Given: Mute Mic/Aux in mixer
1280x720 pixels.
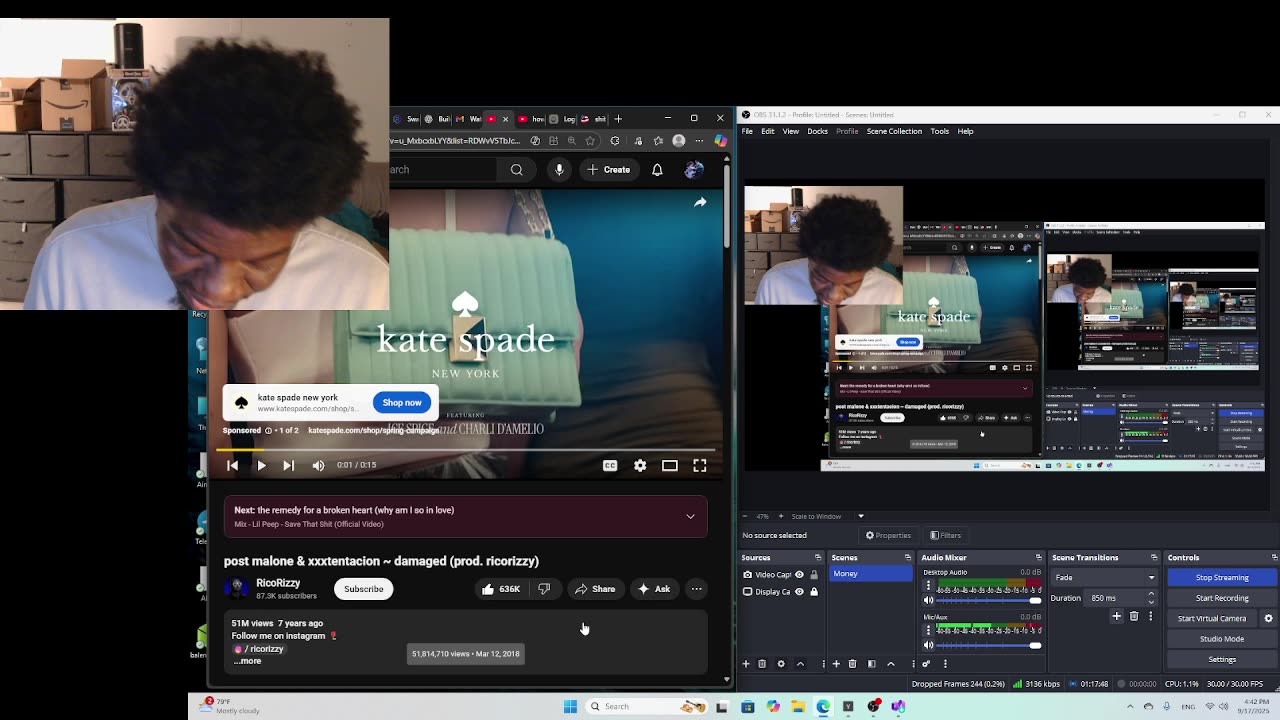Looking at the screenshot, I should click(928, 645).
